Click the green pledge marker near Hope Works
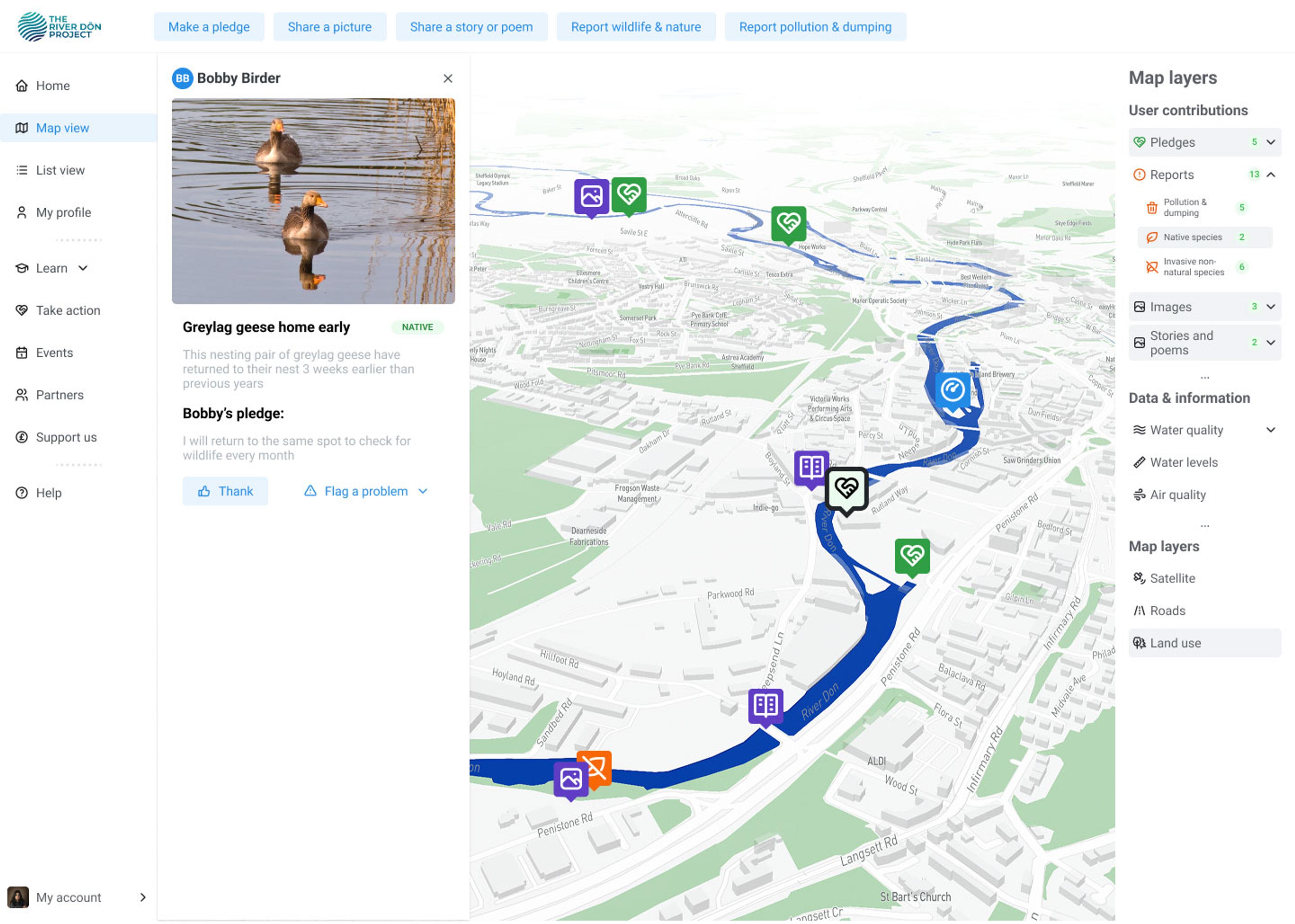 (x=788, y=223)
